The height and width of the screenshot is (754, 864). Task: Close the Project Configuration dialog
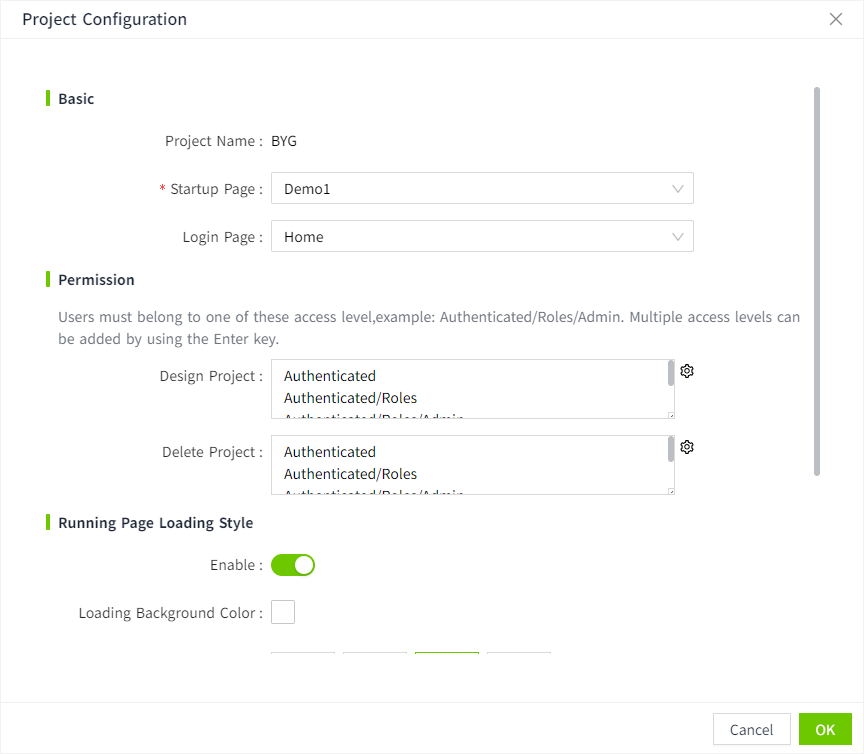tap(836, 19)
